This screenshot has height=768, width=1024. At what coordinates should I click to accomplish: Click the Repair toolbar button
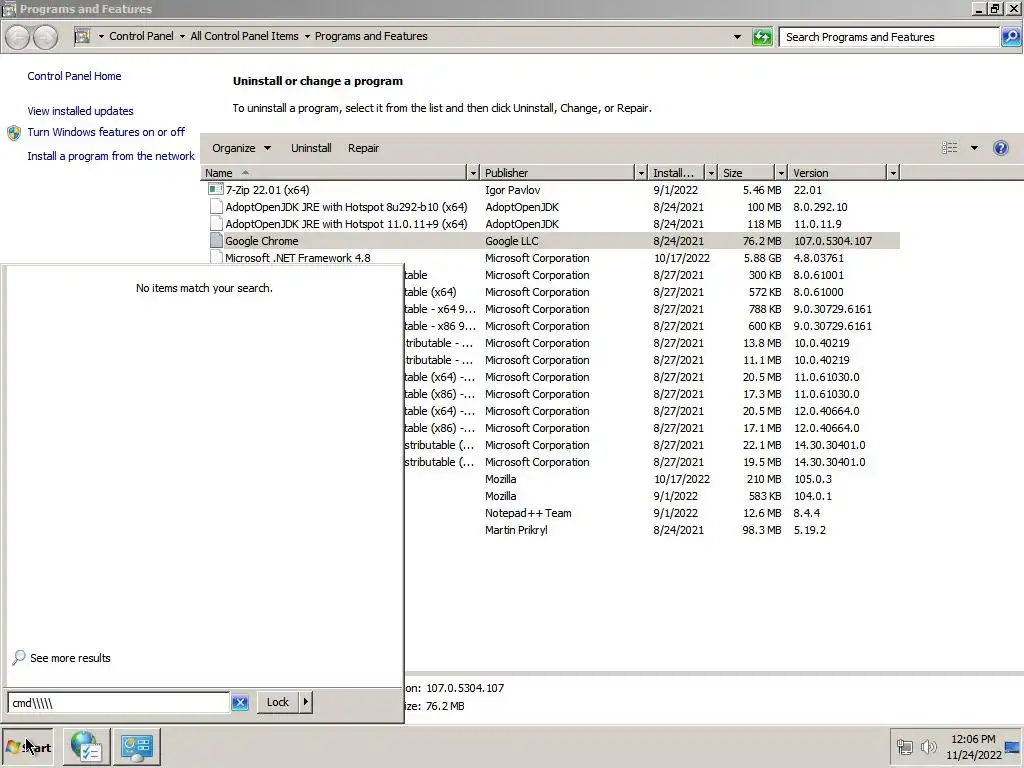pyautogui.click(x=363, y=148)
